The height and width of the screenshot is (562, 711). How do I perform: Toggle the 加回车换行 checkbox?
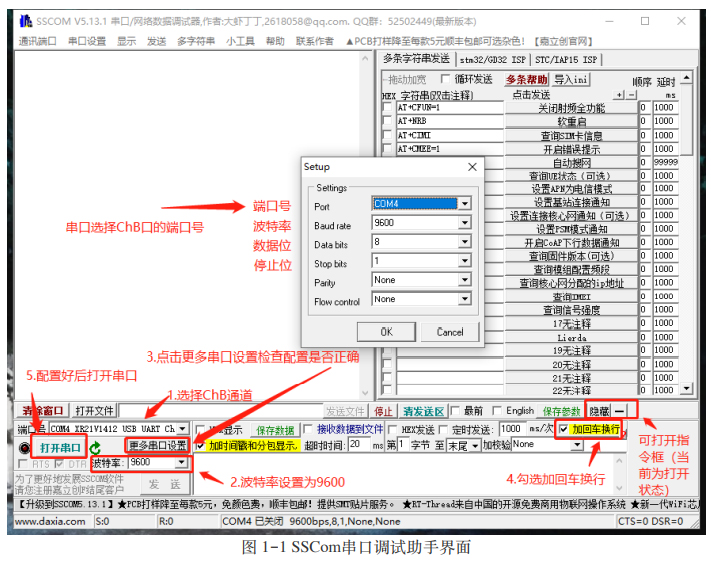pyautogui.click(x=563, y=429)
